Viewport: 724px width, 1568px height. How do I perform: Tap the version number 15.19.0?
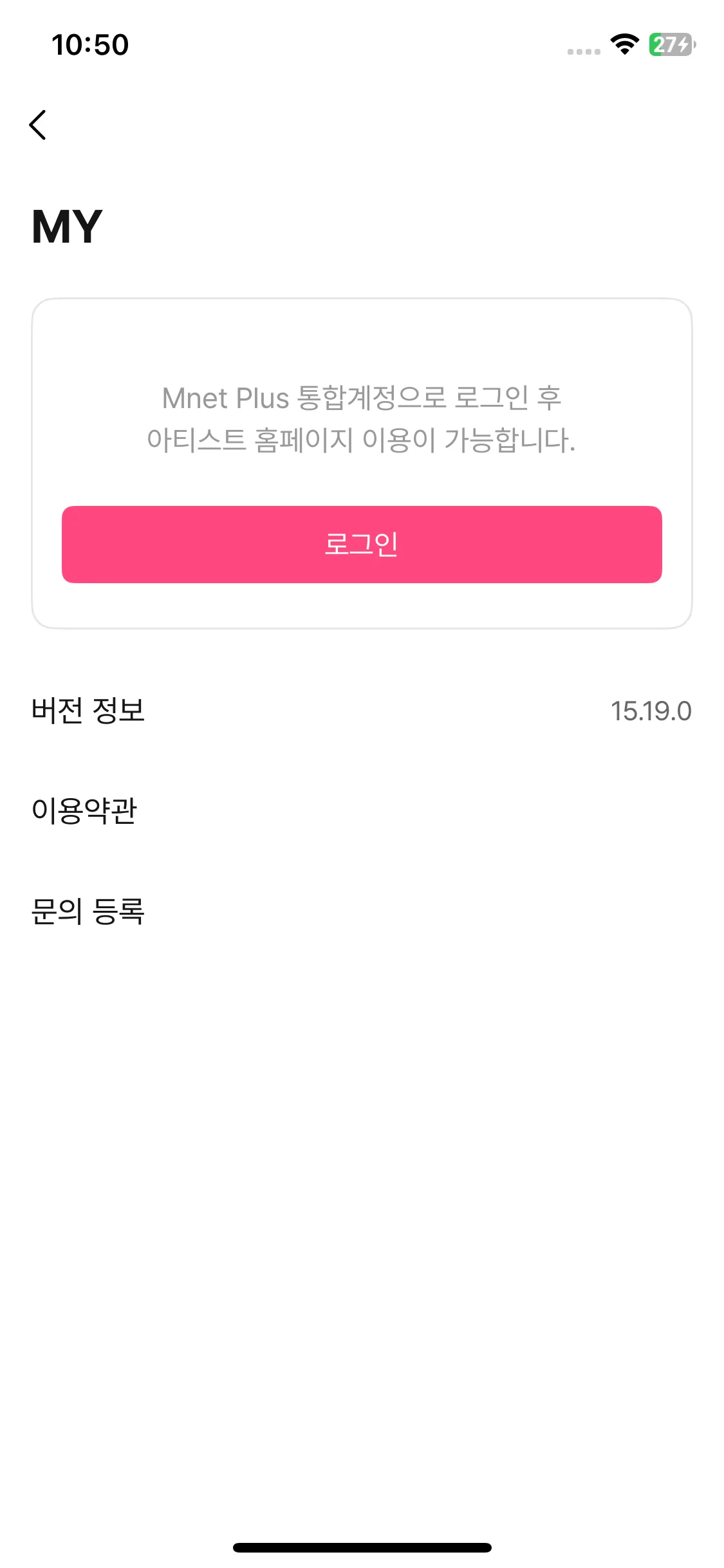pyautogui.click(x=651, y=711)
